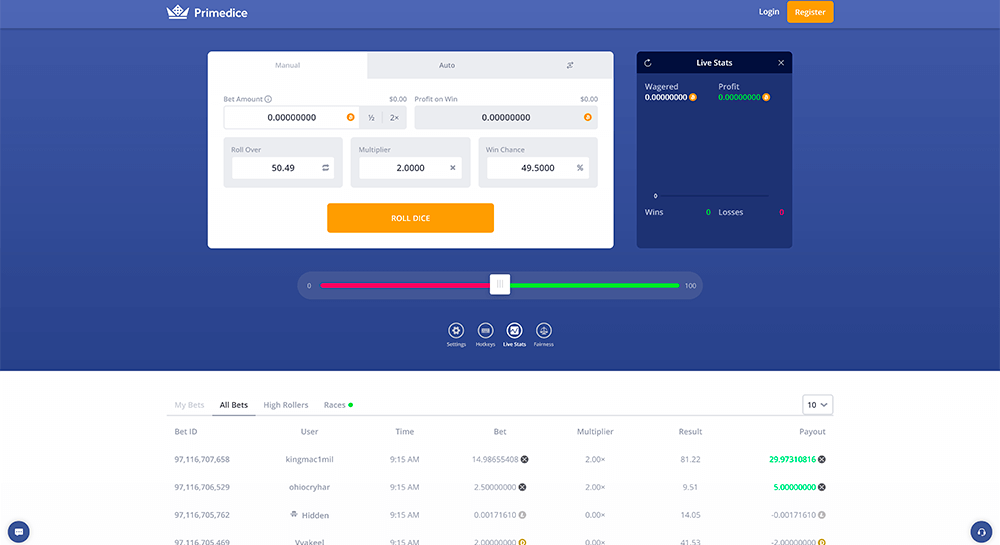
Task: Open the live chat bubble icon
Action: pos(18,531)
